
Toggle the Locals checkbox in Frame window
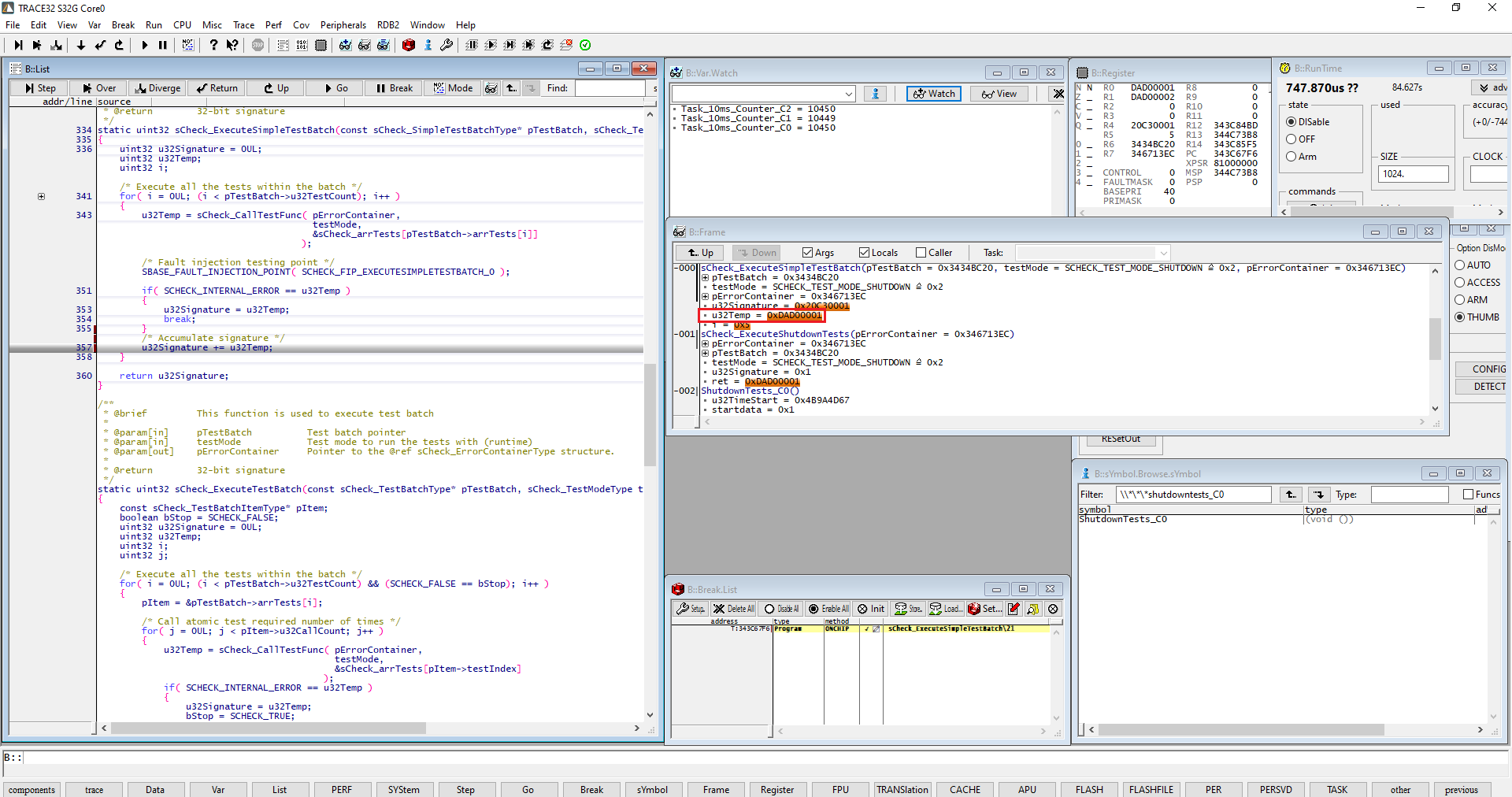click(864, 253)
